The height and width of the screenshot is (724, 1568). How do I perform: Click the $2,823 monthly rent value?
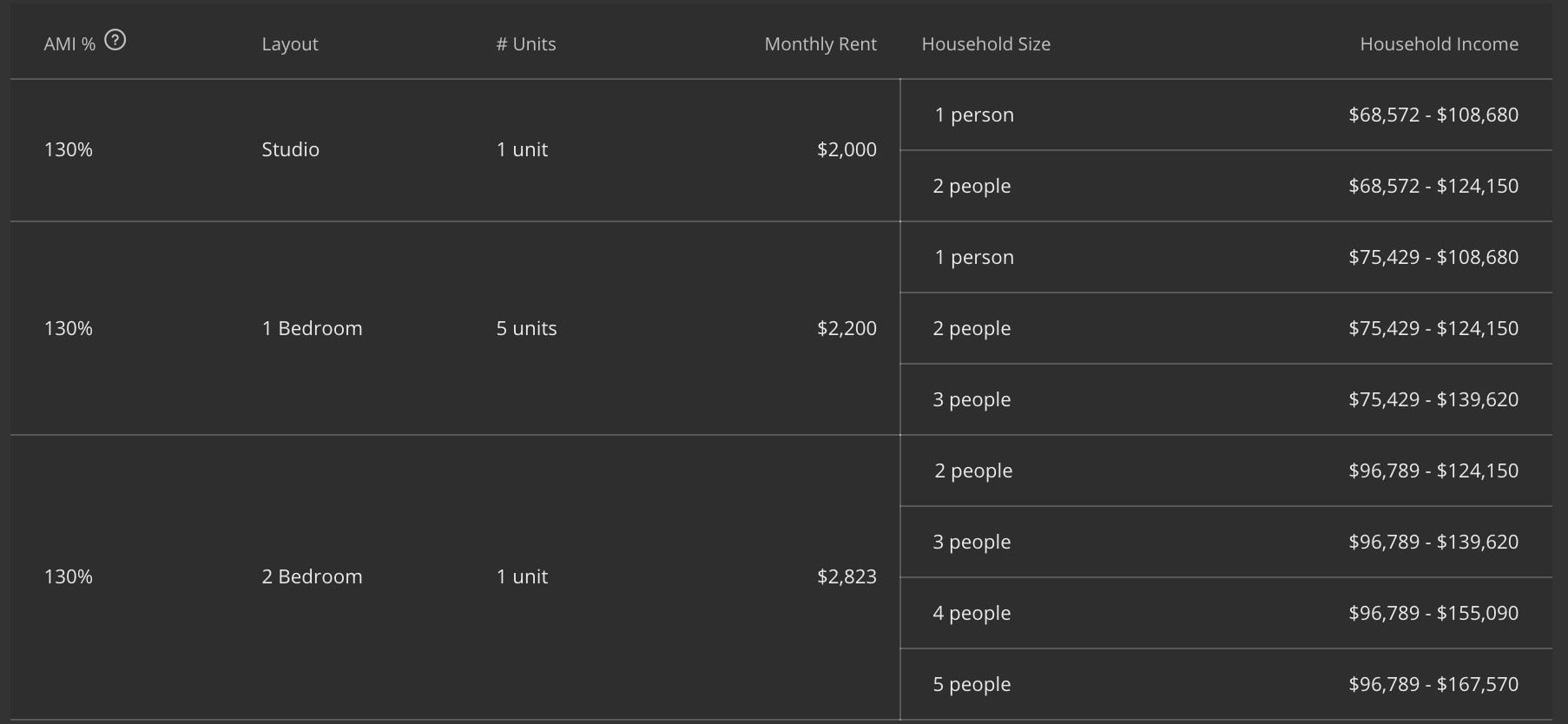pos(847,576)
